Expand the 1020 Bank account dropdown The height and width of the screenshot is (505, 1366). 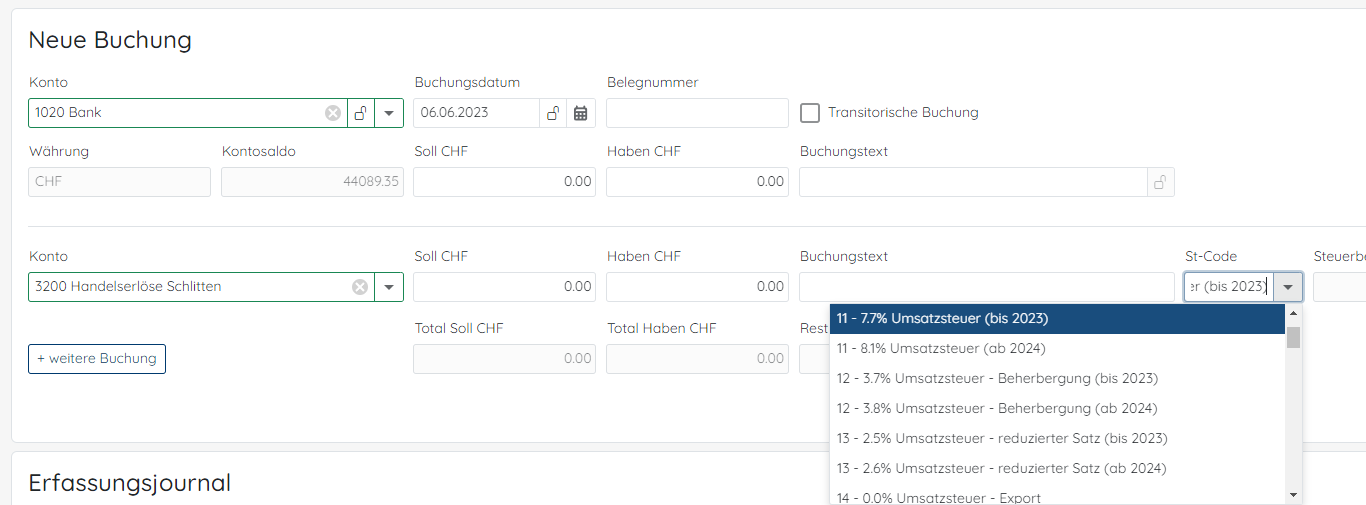tap(389, 113)
